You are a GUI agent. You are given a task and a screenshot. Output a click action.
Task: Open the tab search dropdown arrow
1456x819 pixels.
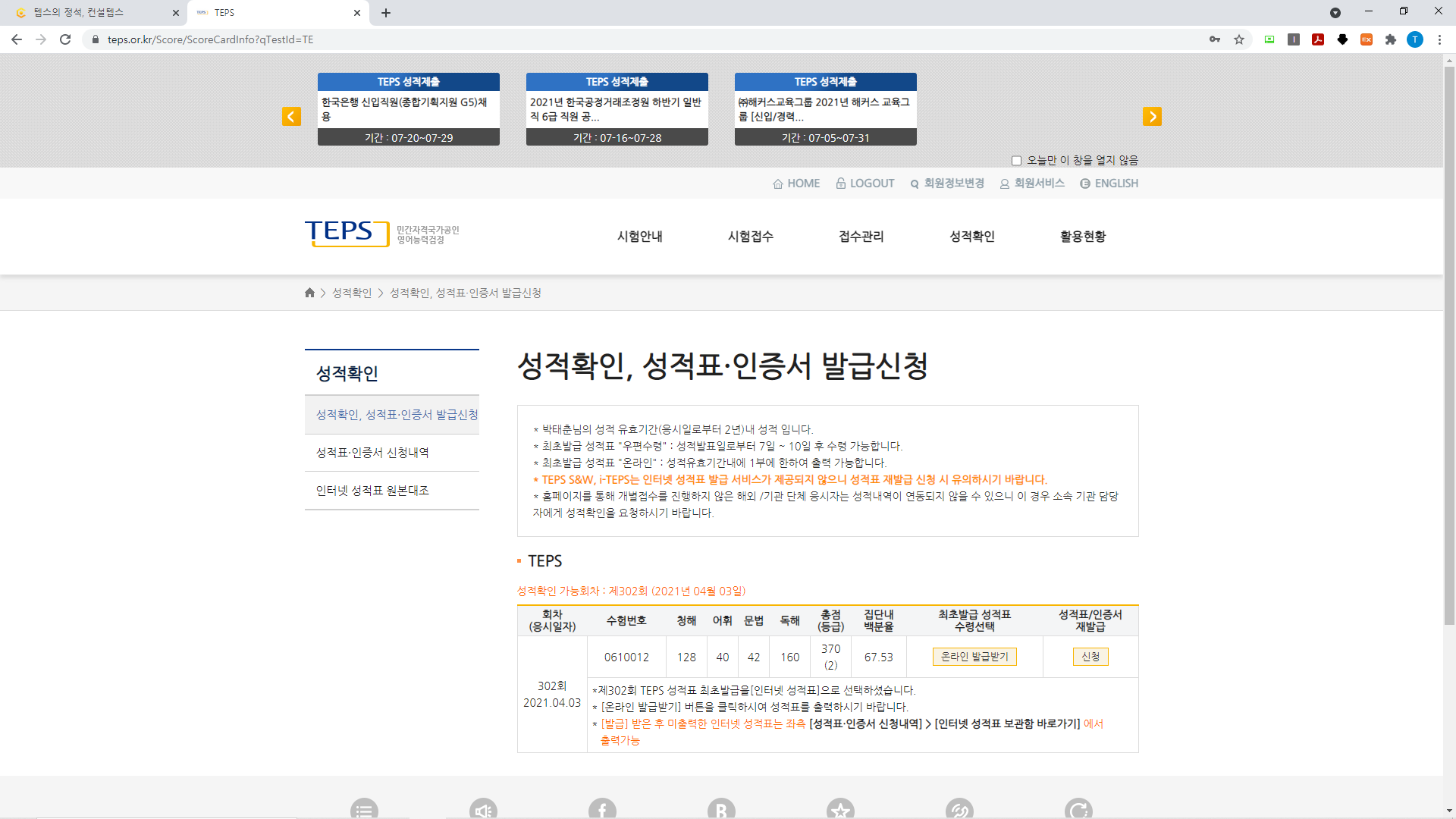1335,13
